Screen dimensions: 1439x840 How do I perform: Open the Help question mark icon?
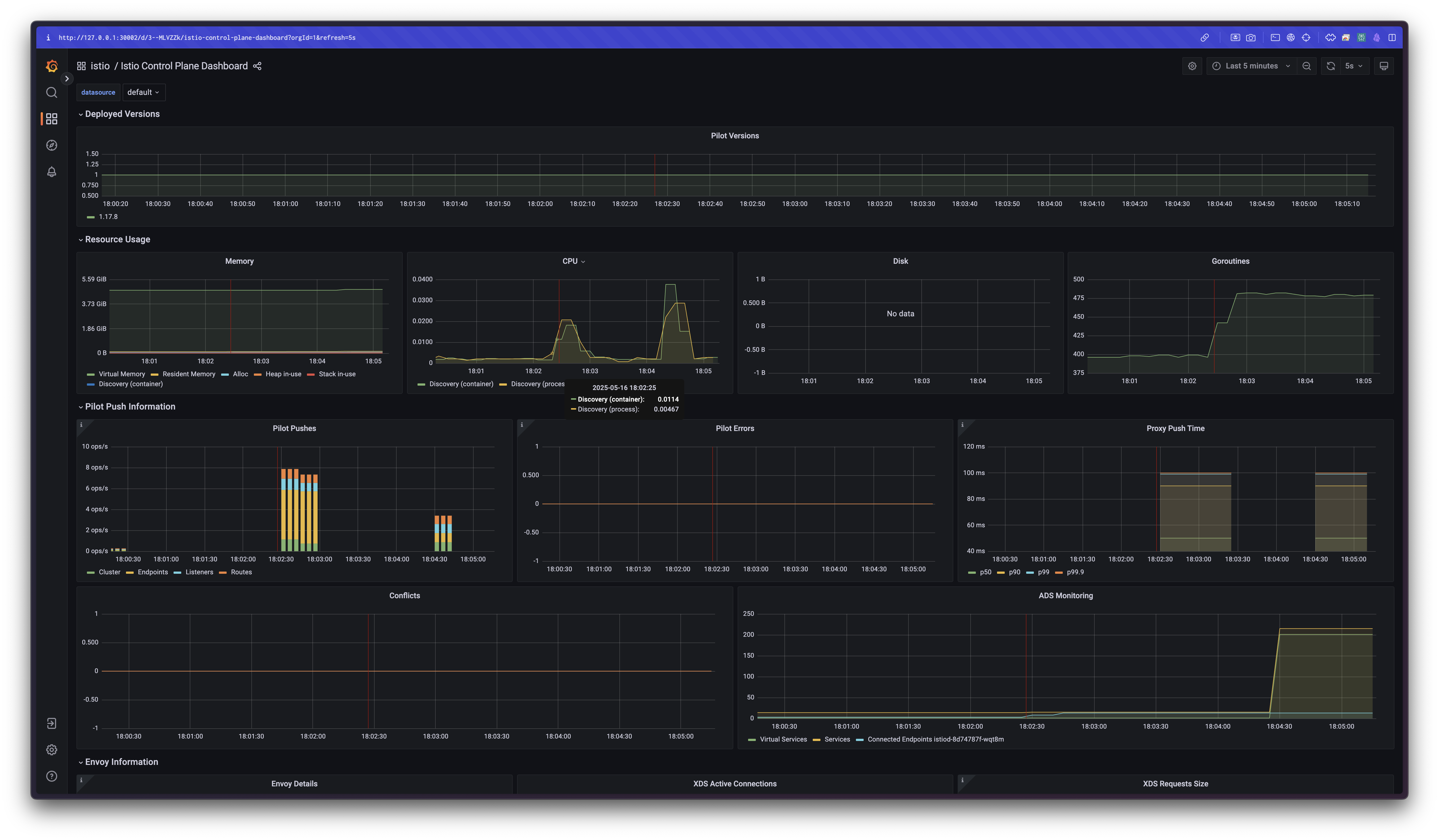(51, 776)
